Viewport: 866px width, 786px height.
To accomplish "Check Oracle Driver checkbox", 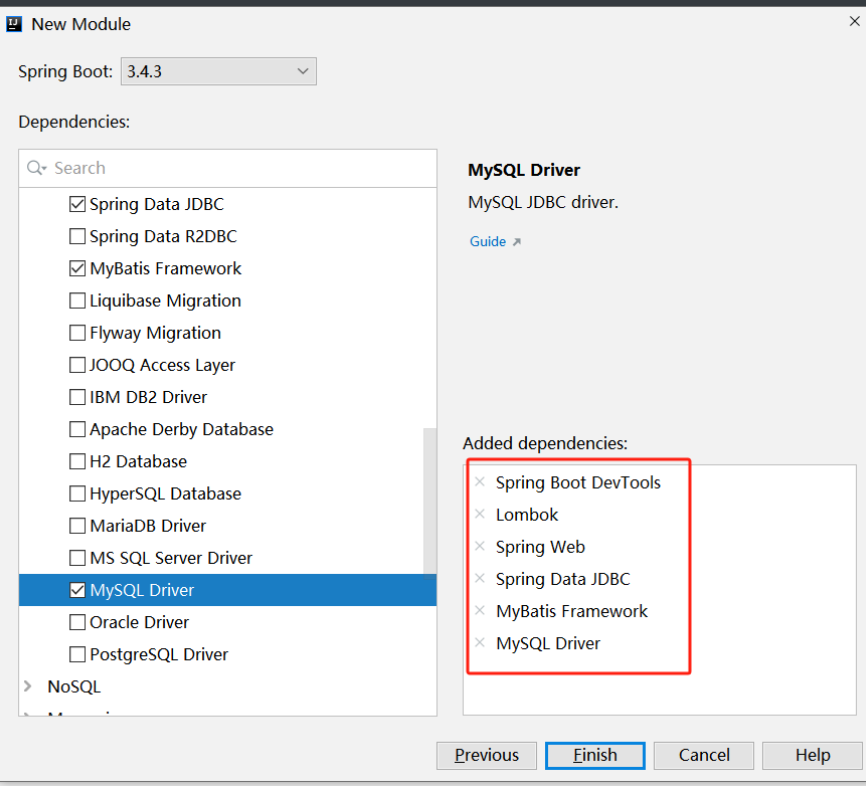I will [x=77, y=622].
